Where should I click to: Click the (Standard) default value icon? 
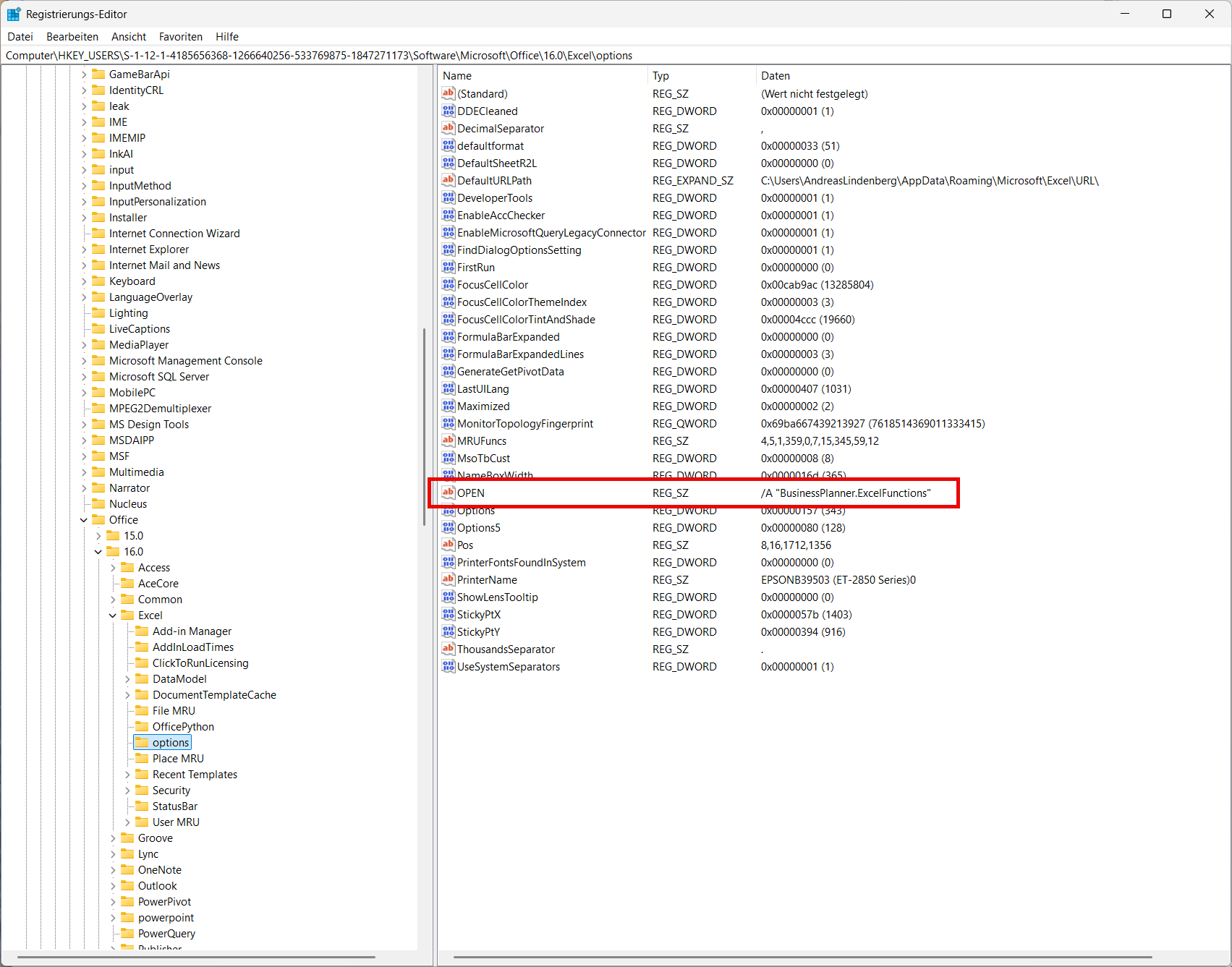pos(449,93)
